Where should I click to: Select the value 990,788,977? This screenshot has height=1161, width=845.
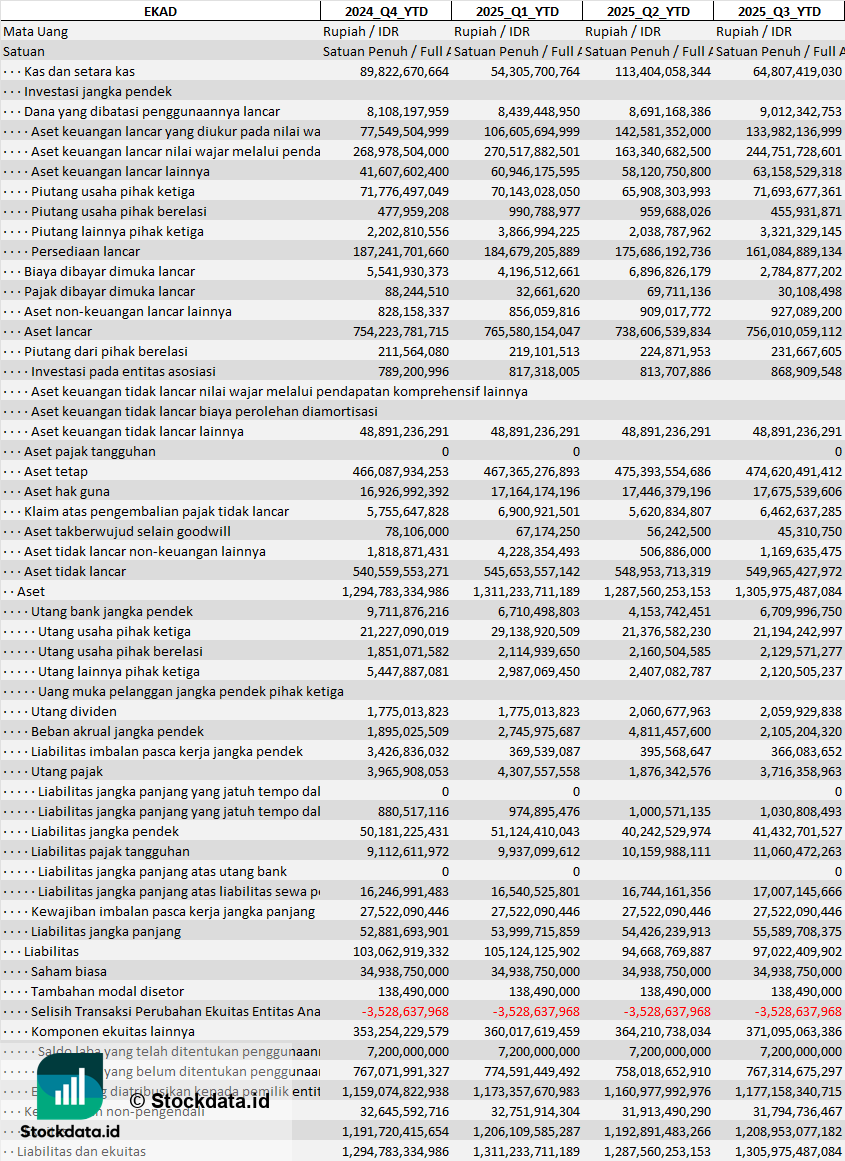click(544, 211)
